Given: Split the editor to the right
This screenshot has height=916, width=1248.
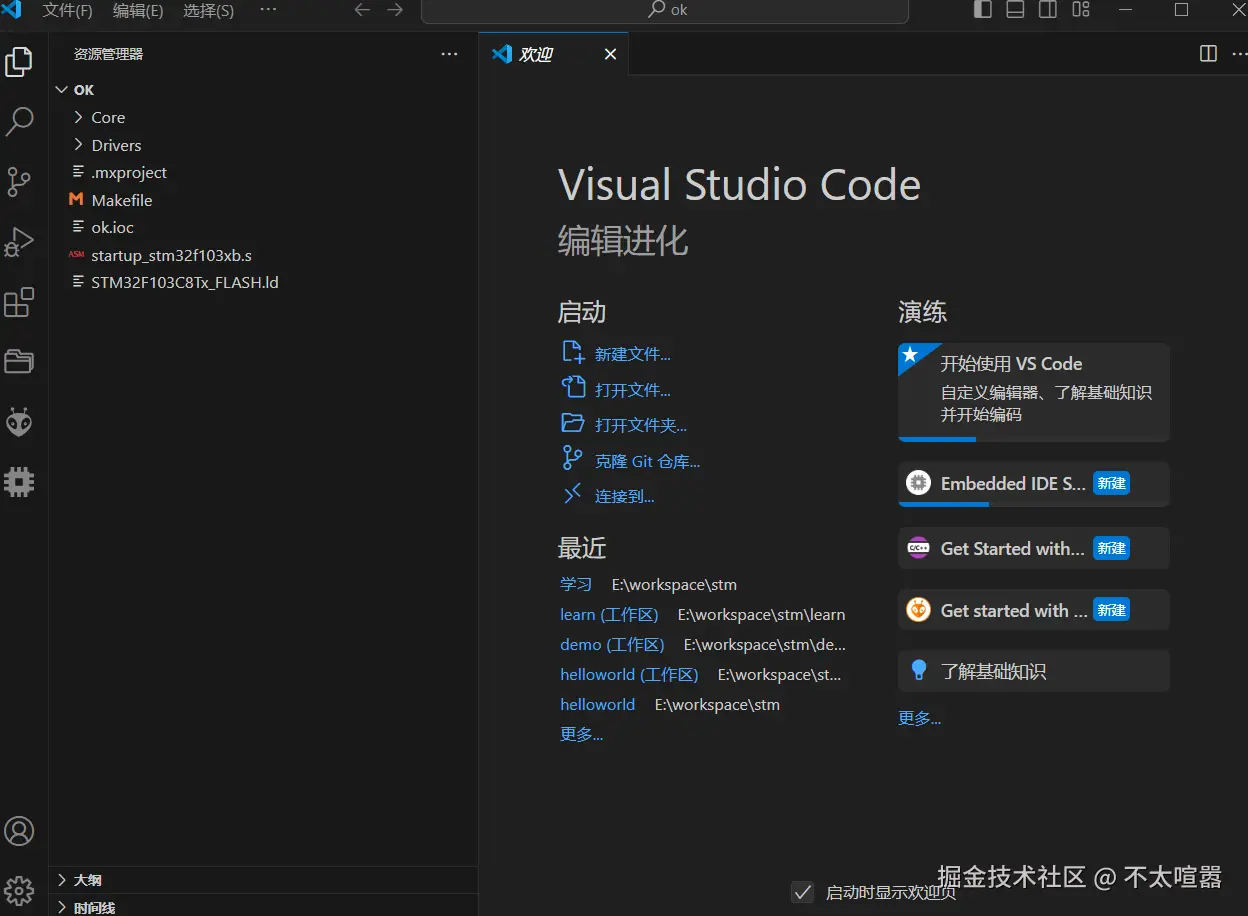Looking at the screenshot, I should [1208, 54].
